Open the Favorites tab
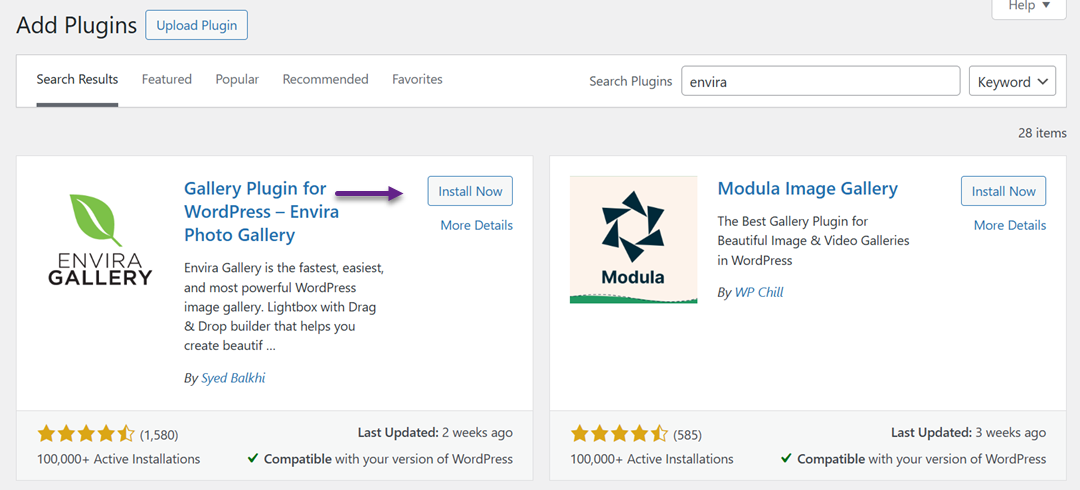 coord(417,79)
